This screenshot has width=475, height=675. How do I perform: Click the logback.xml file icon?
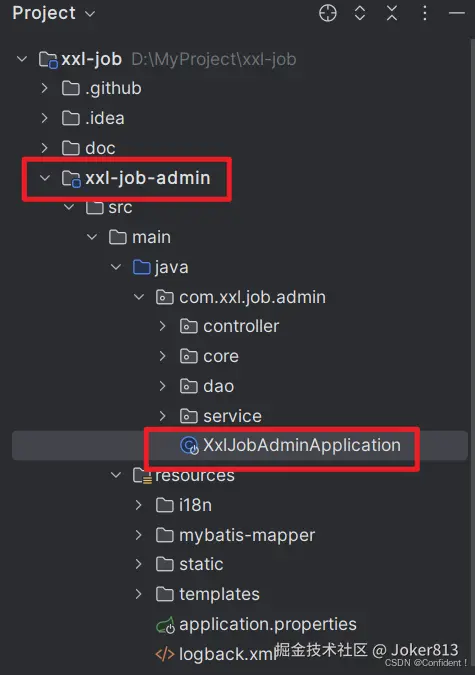165,654
